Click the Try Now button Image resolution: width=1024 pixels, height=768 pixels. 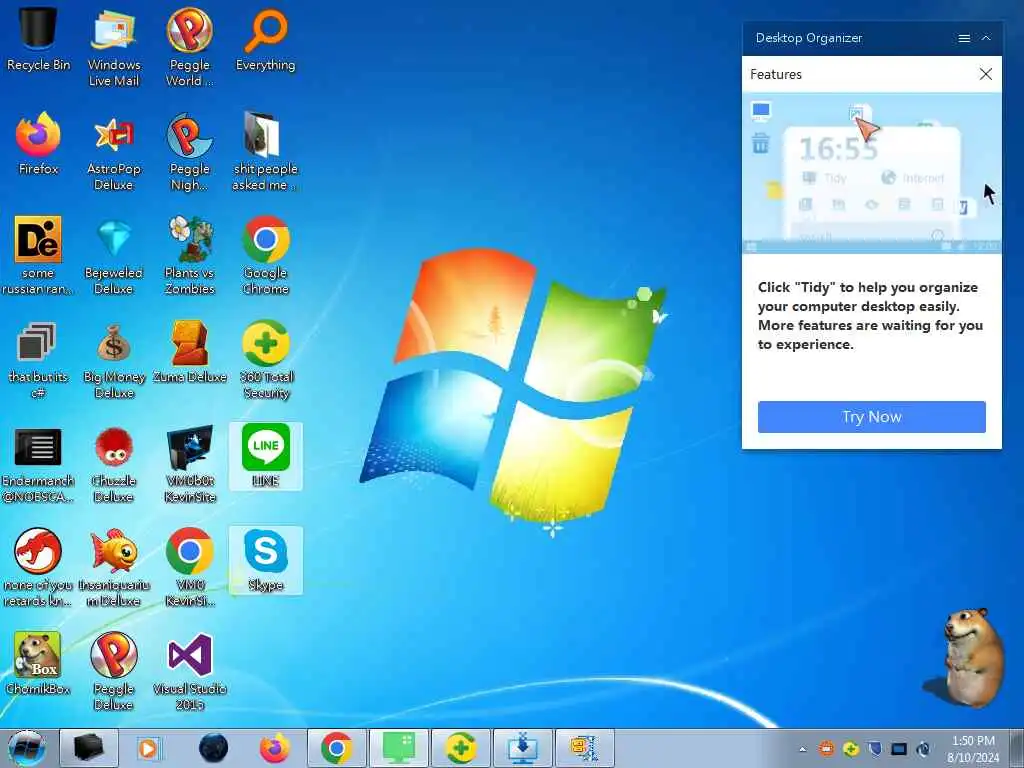coord(871,417)
